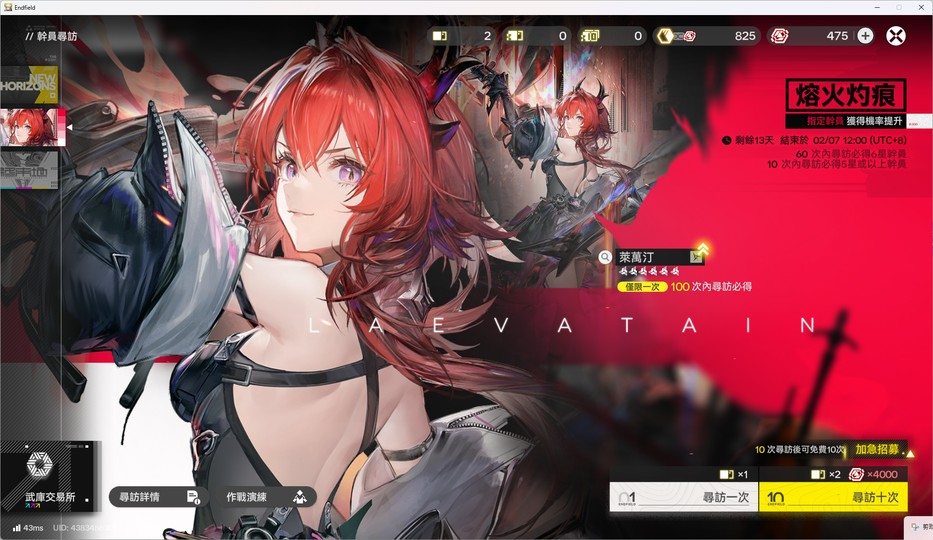The image size is (933, 540).
Task: Click the first ticket icon showing 2
Action: [440, 36]
